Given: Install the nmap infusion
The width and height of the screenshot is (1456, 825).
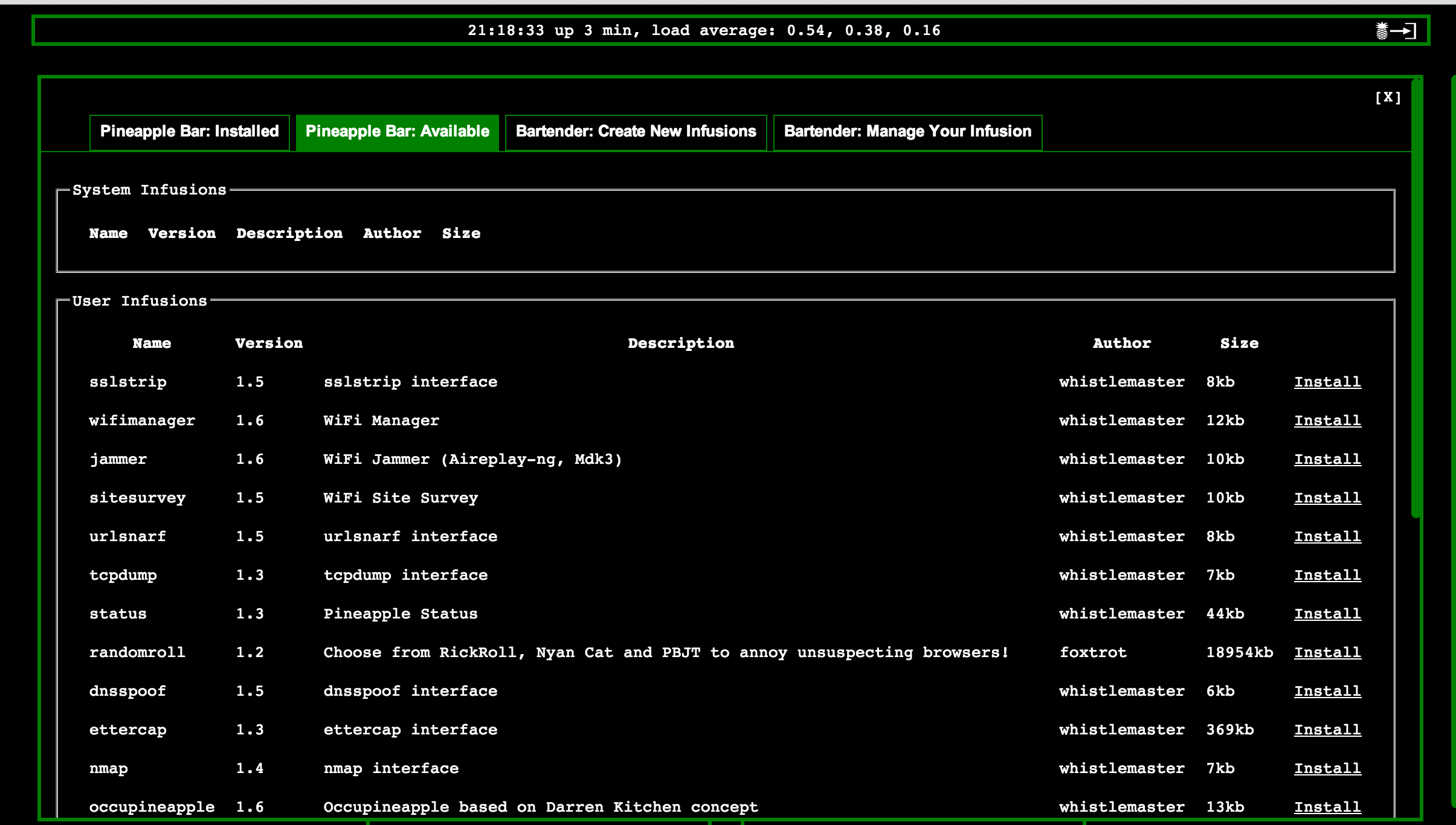Looking at the screenshot, I should (x=1327, y=769).
